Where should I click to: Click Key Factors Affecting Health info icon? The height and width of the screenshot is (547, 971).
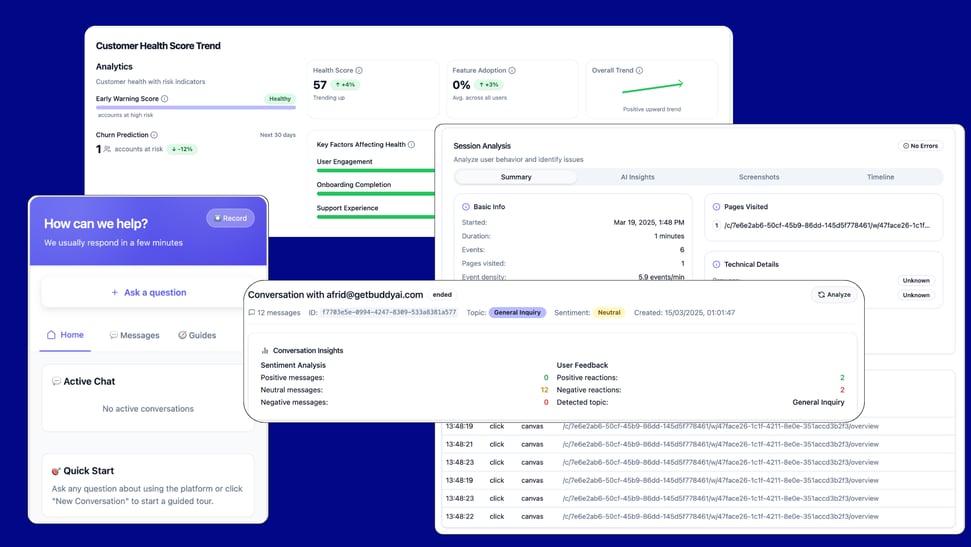tap(411, 145)
